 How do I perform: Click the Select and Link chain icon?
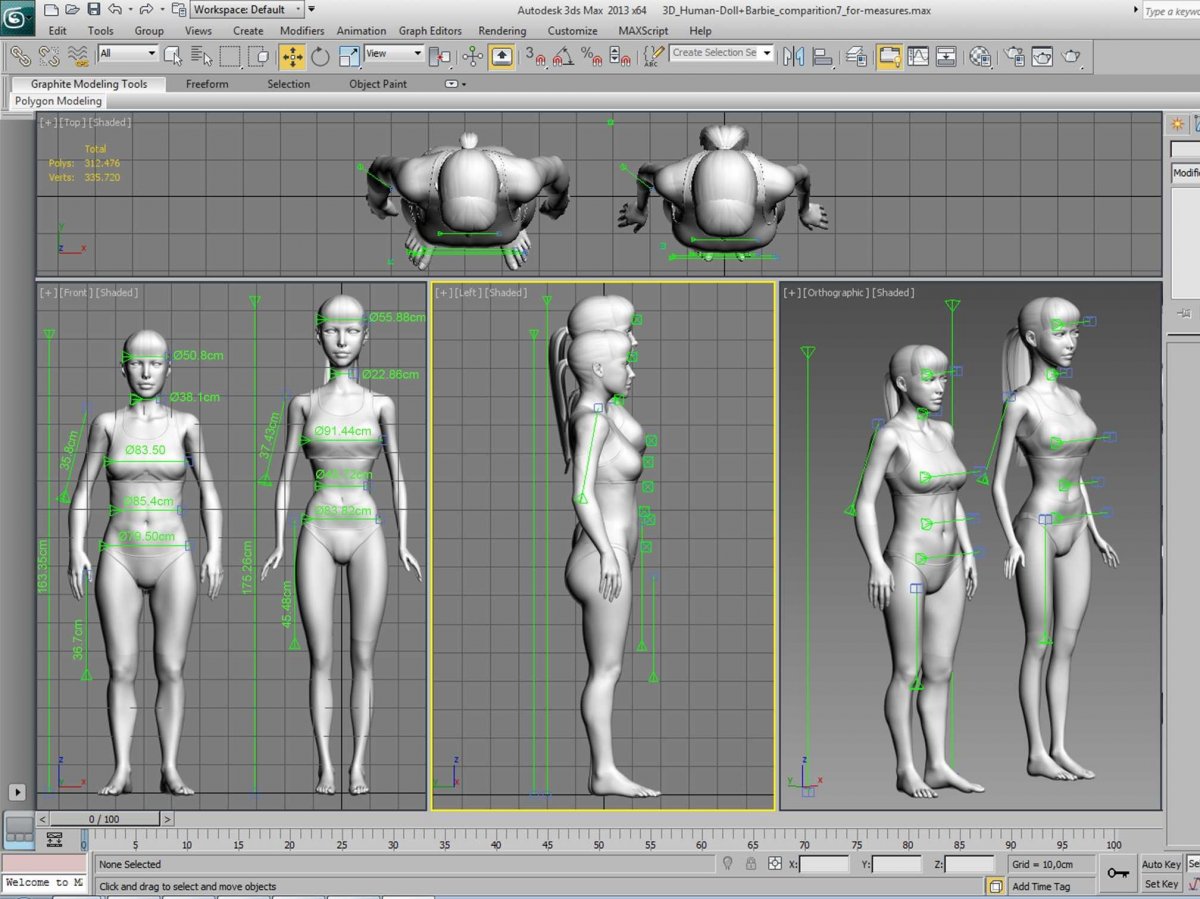[20, 56]
